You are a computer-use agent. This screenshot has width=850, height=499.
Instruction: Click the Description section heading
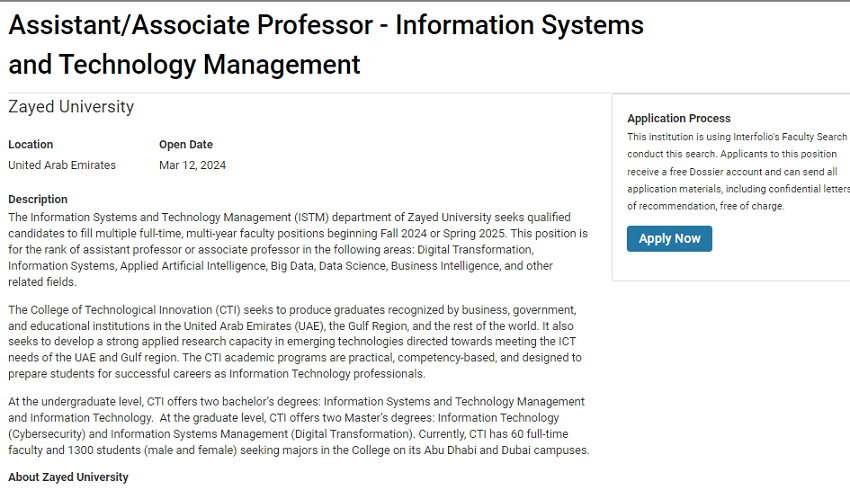(x=38, y=199)
